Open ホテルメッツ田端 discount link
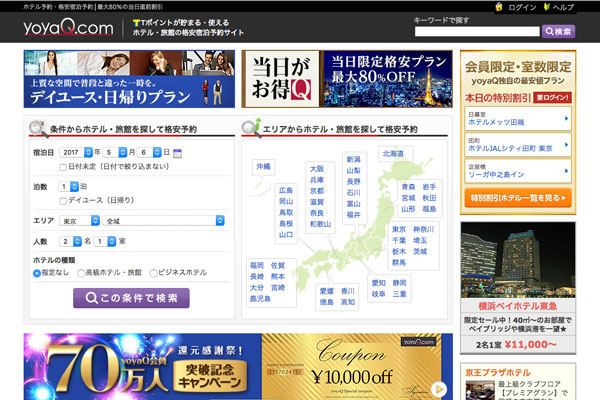The image size is (600, 400). [x=496, y=122]
